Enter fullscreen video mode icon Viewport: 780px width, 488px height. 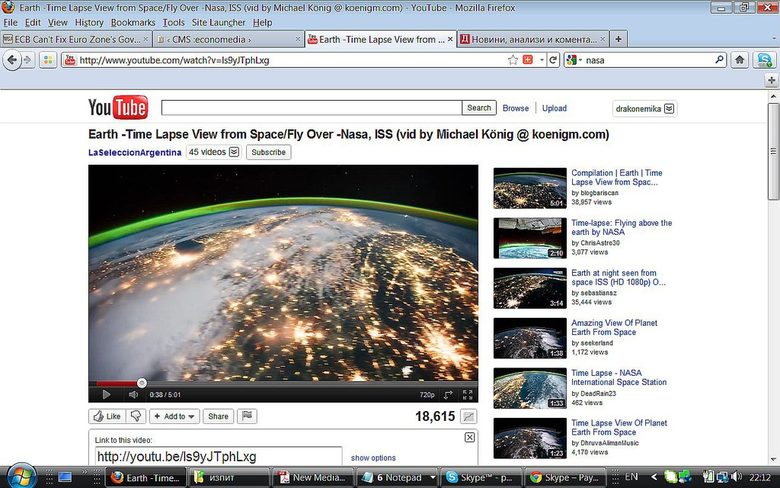468,394
